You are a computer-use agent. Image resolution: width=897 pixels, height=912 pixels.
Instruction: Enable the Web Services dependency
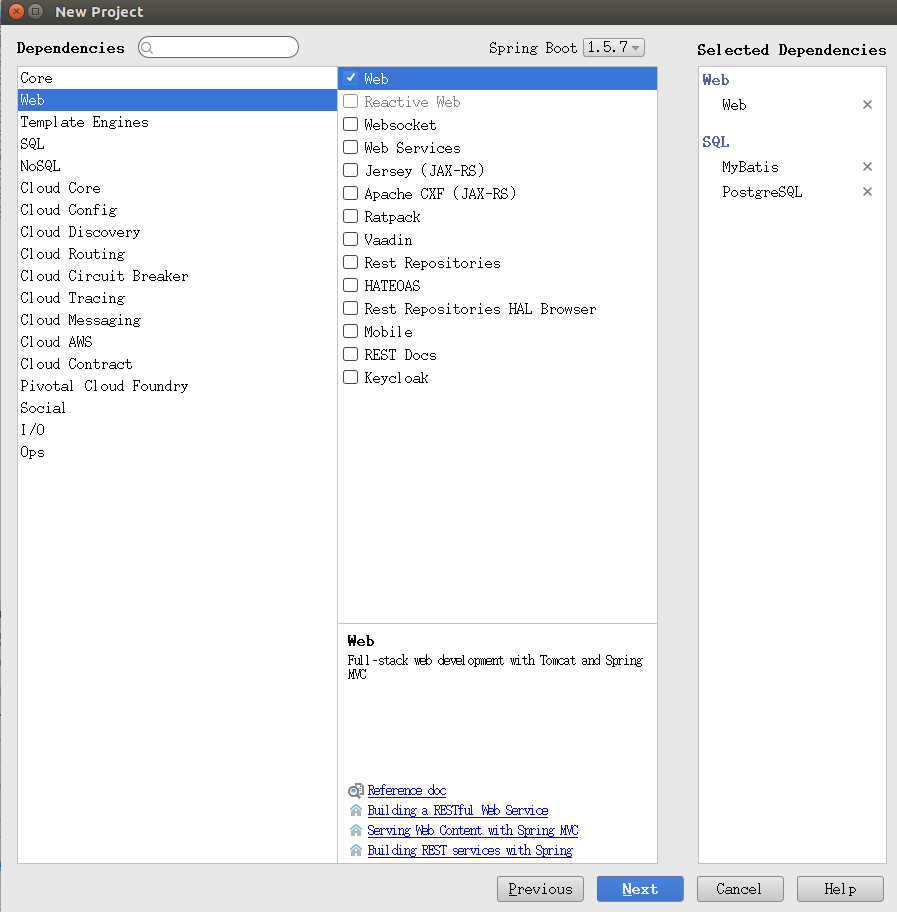point(350,147)
